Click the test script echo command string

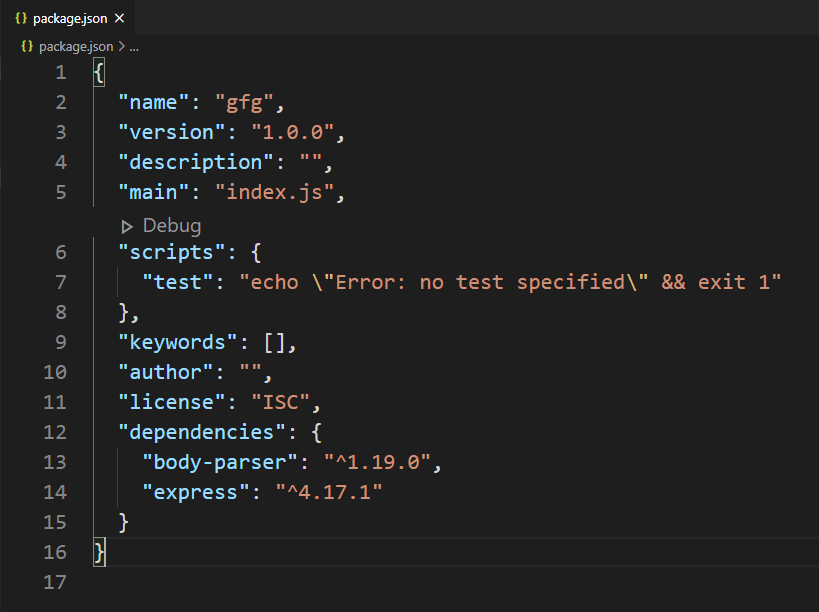coord(509,282)
